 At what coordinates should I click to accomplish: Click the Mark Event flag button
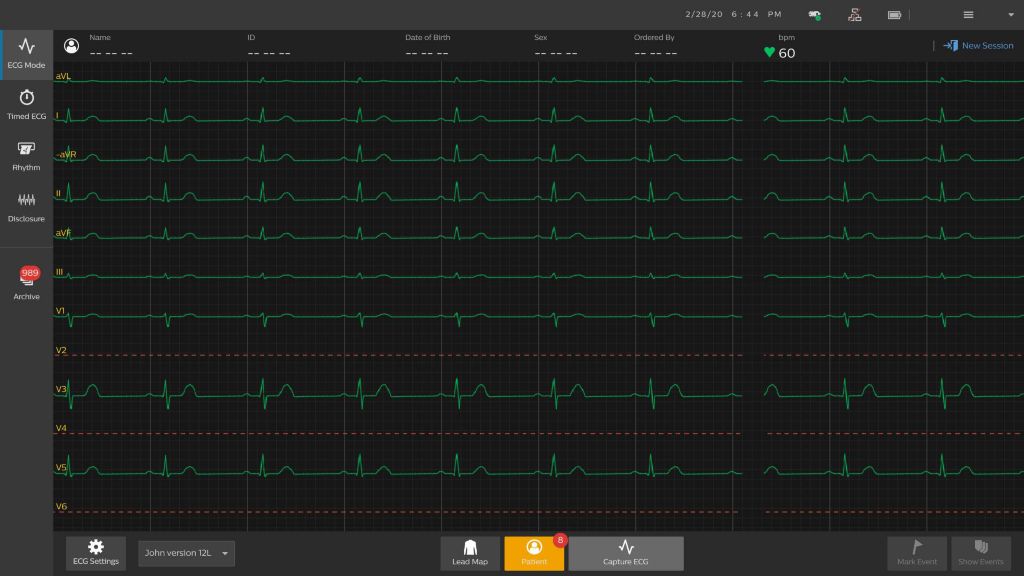[916, 553]
